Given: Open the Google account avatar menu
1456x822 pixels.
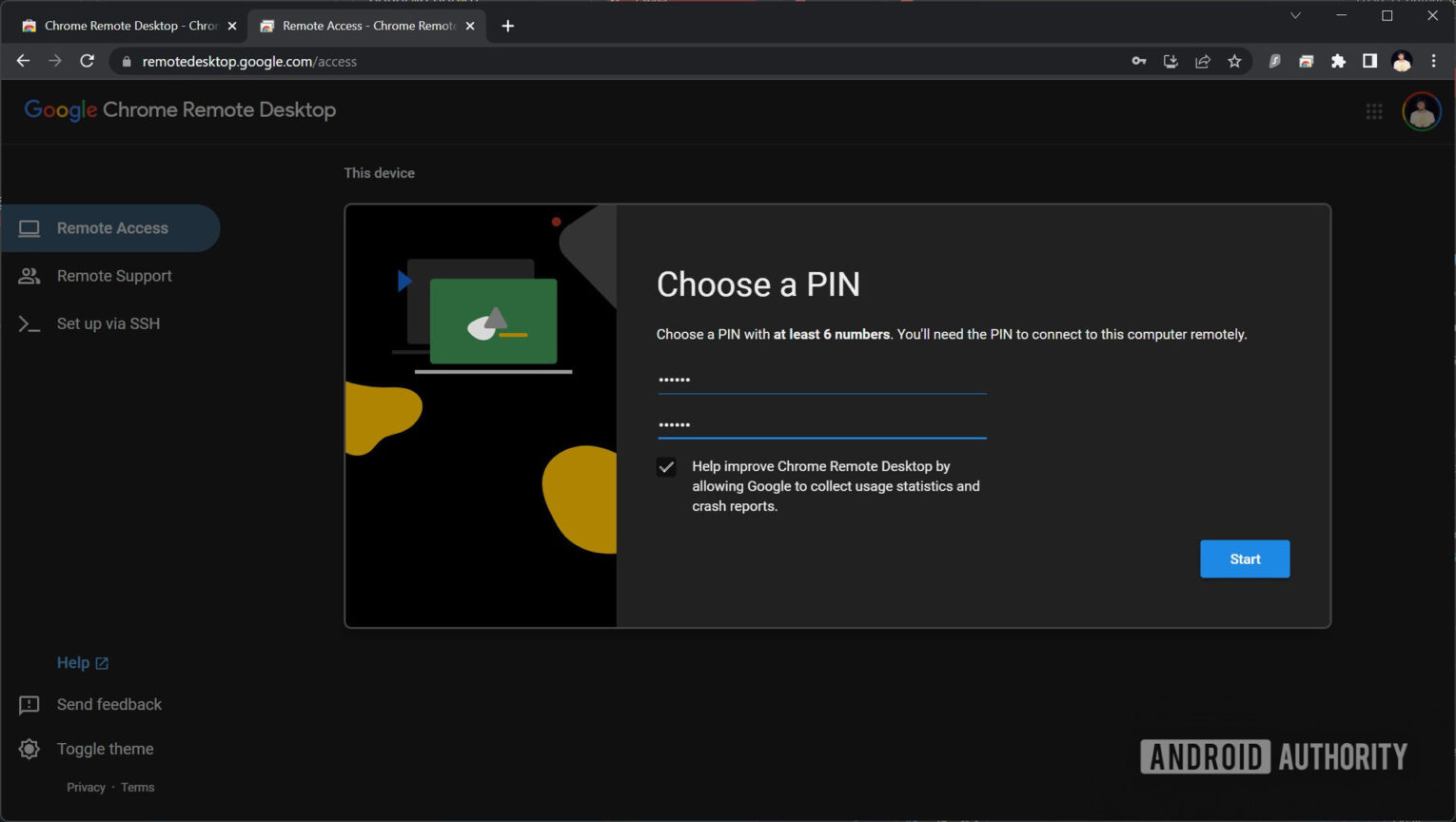Looking at the screenshot, I should (x=1421, y=111).
